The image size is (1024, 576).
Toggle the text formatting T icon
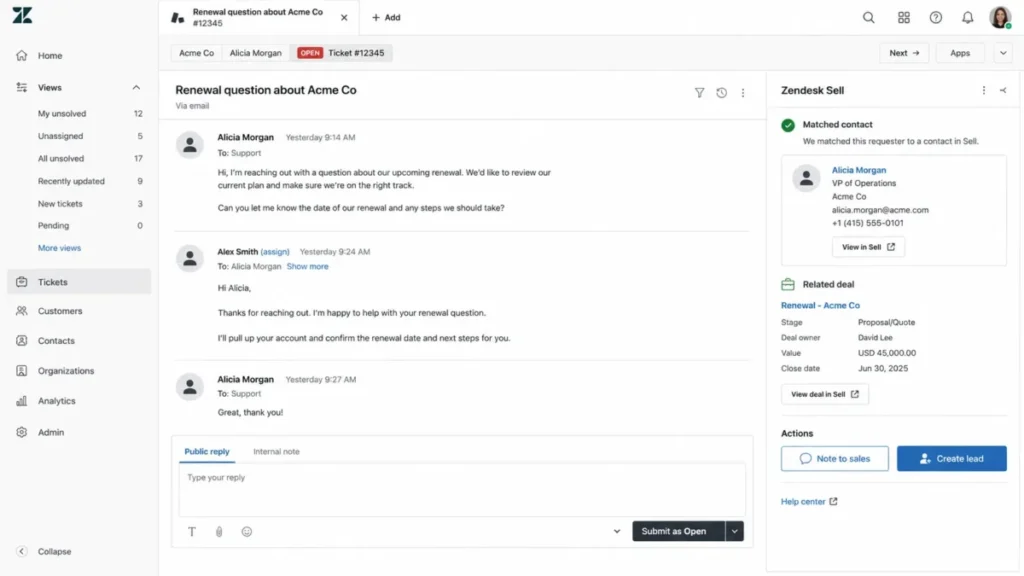click(192, 532)
